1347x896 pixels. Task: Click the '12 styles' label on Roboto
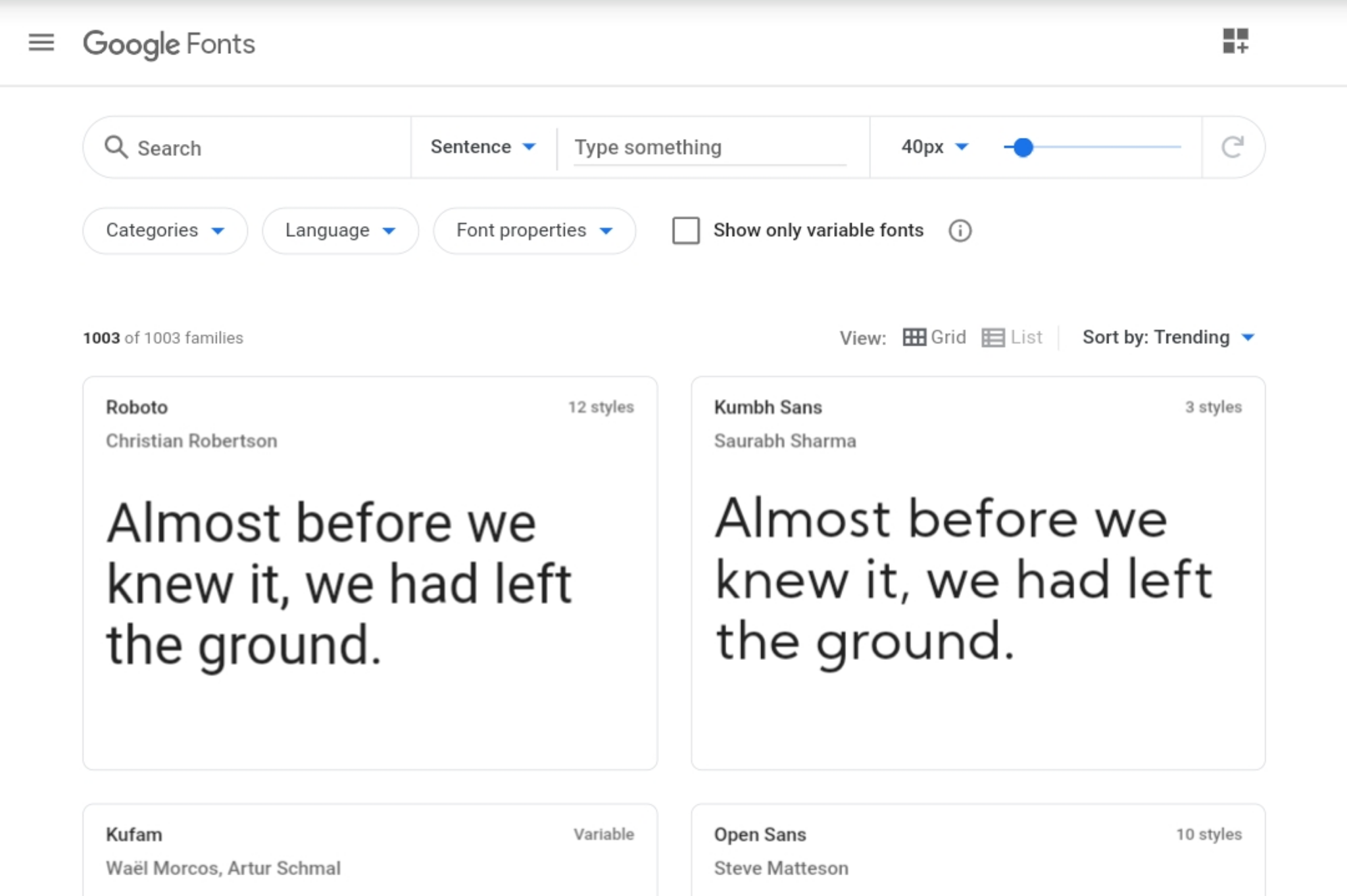coord(601,407)
